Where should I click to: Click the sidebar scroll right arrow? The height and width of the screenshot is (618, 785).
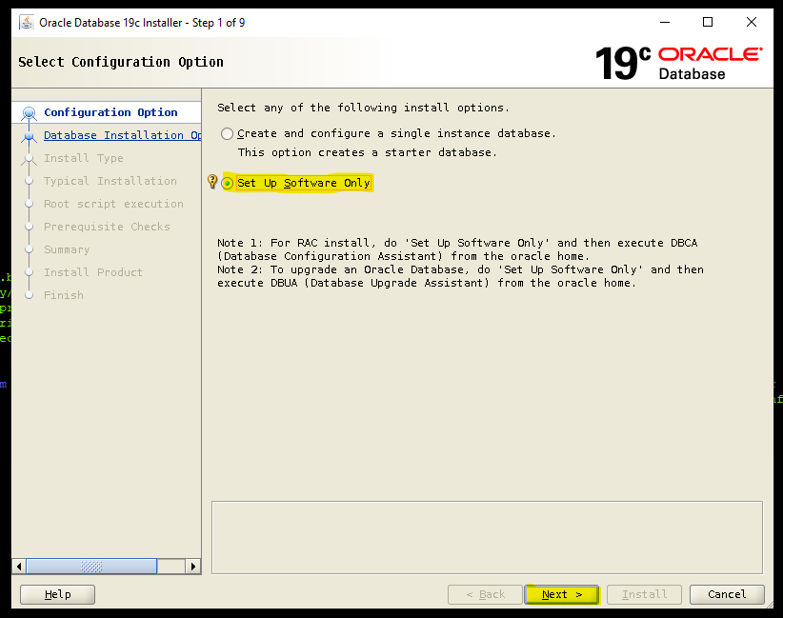[193, 566]
